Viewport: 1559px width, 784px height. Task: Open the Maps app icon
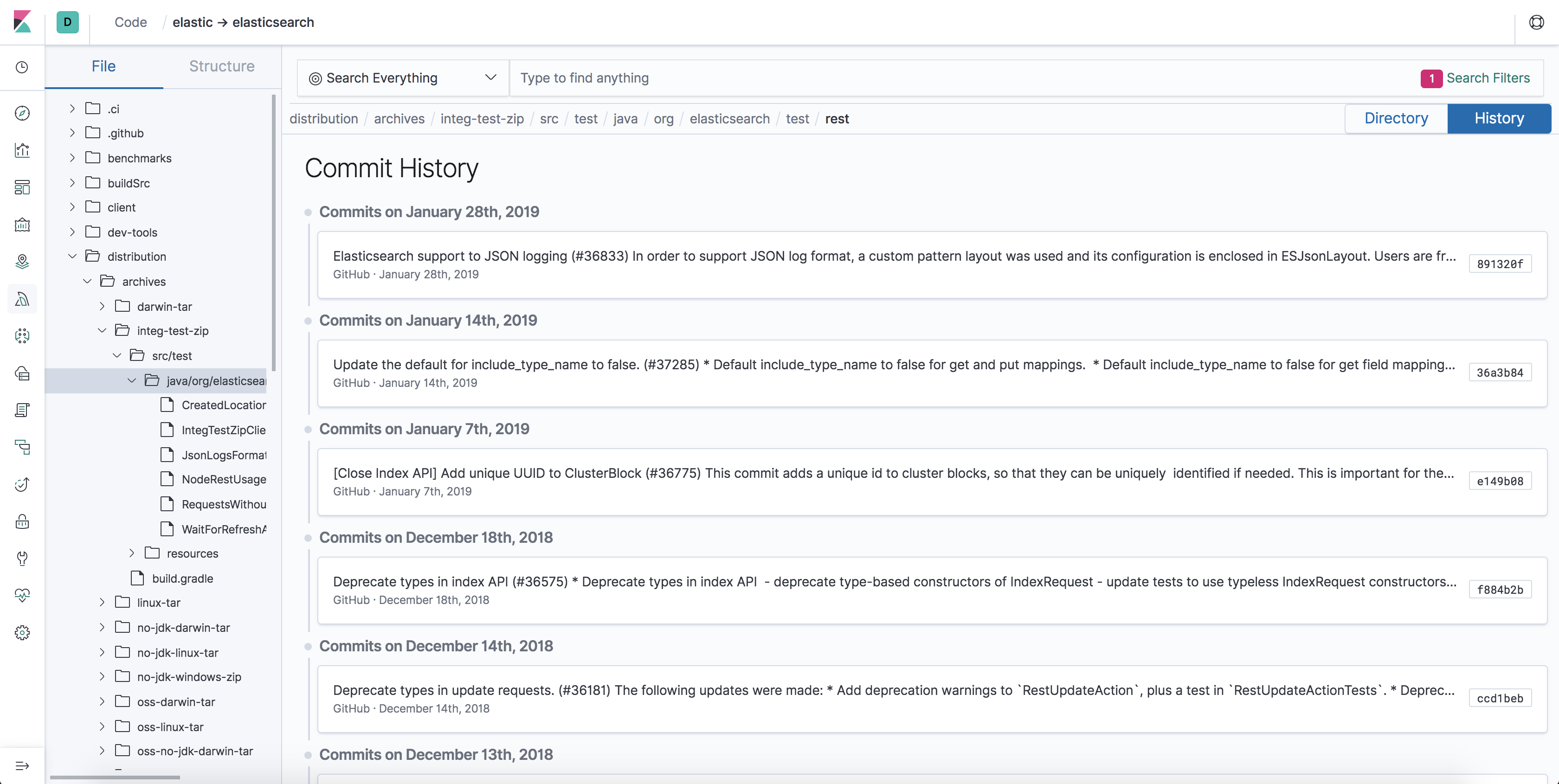pyautogui.click(x=22, y=261)
